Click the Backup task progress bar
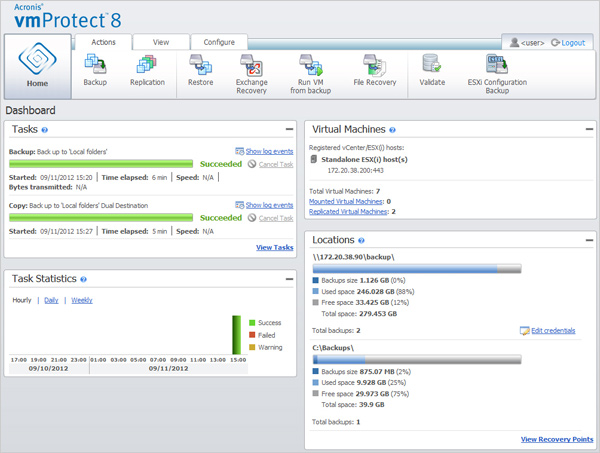Viewport: 600px width, 453px height. [x=101, y=164]
